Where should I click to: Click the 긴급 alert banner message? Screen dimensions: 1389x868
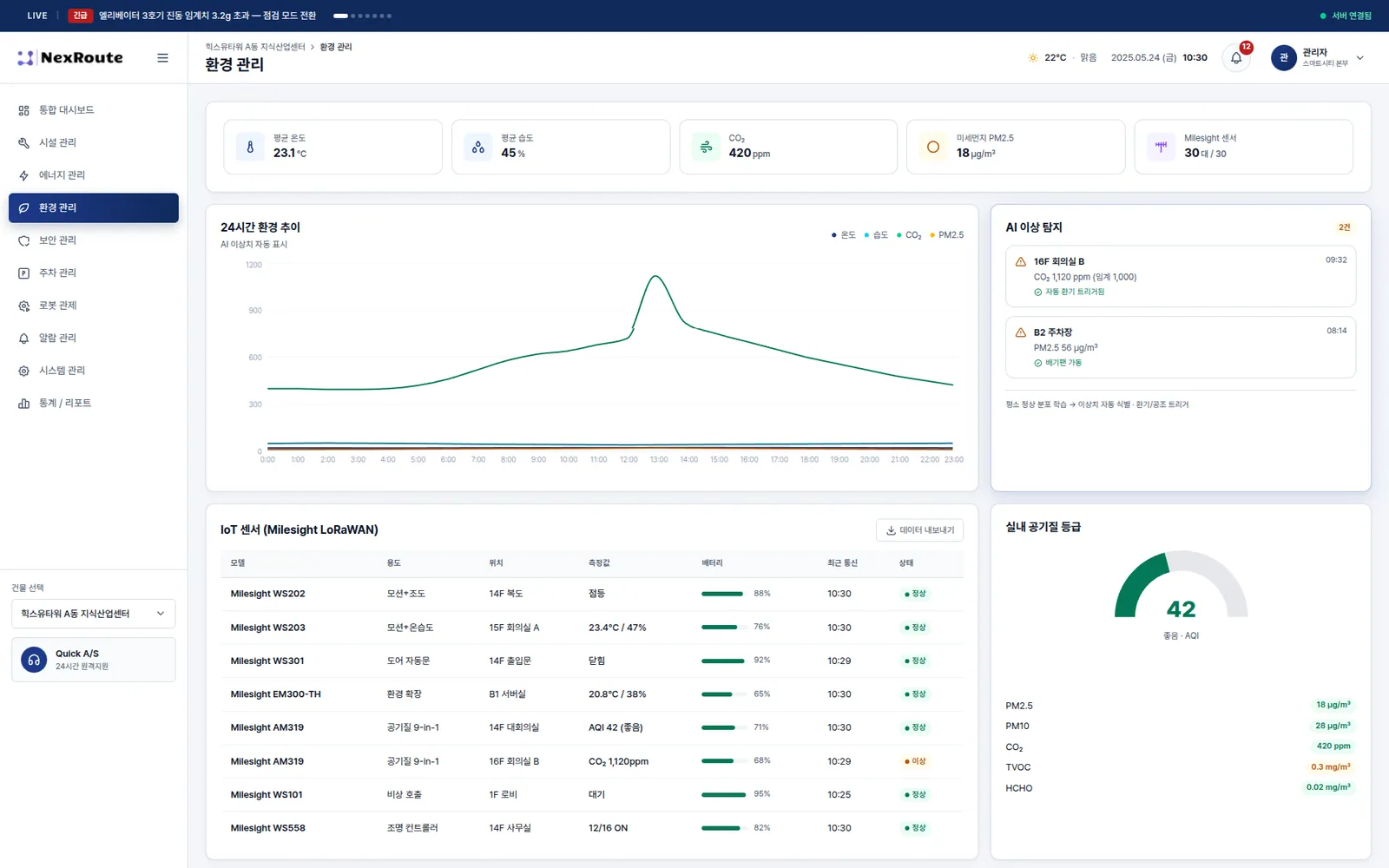point(207,16)
